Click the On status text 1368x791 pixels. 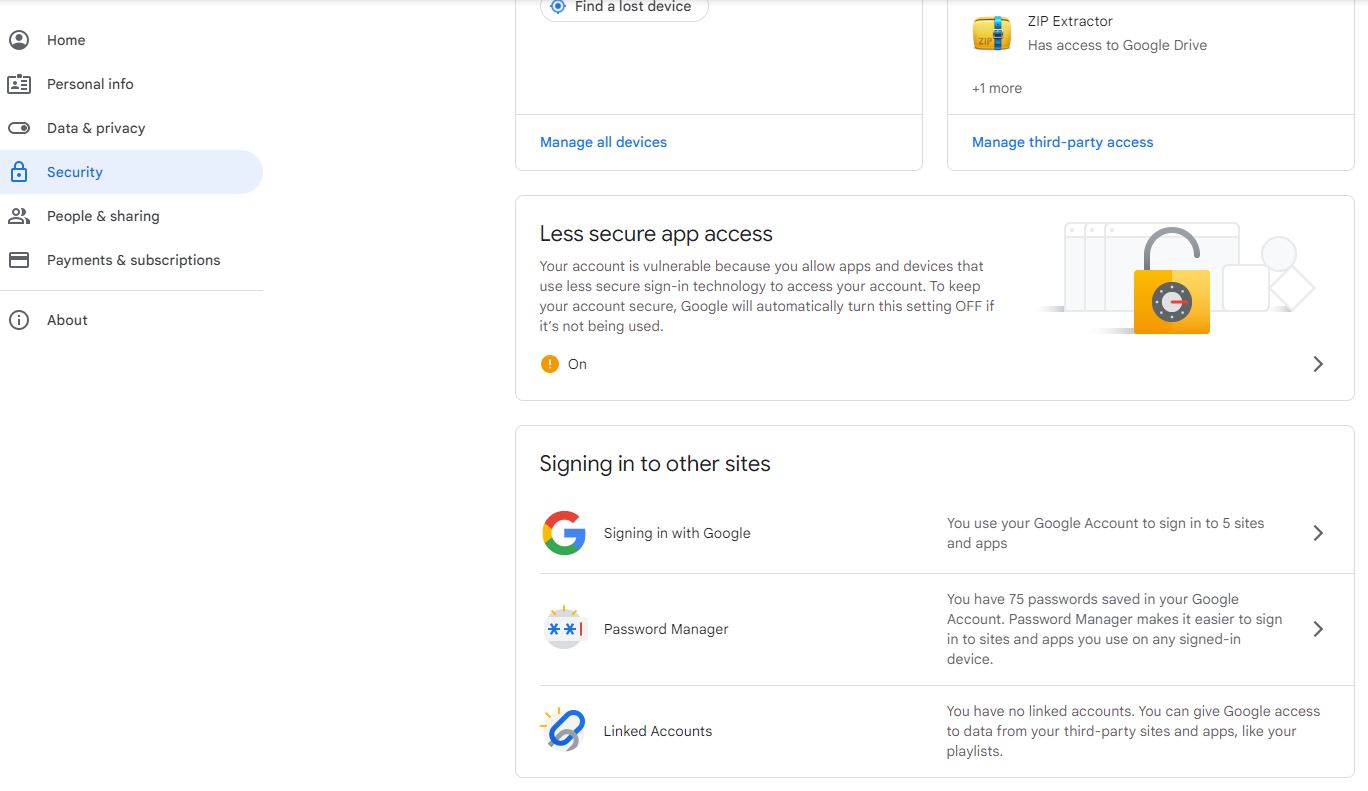tap(577, 364)
